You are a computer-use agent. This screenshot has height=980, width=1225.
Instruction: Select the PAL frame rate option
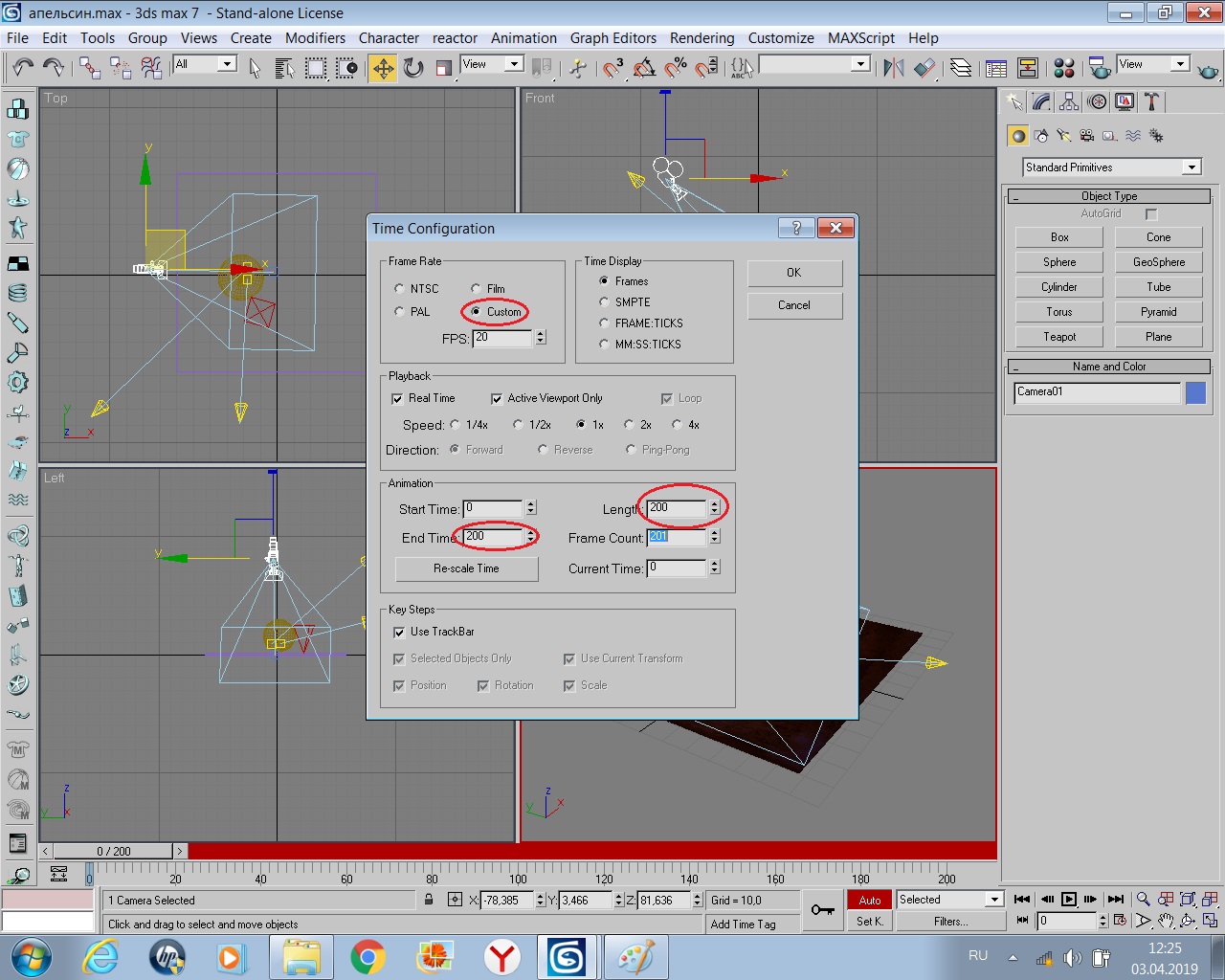click(399, 311)
